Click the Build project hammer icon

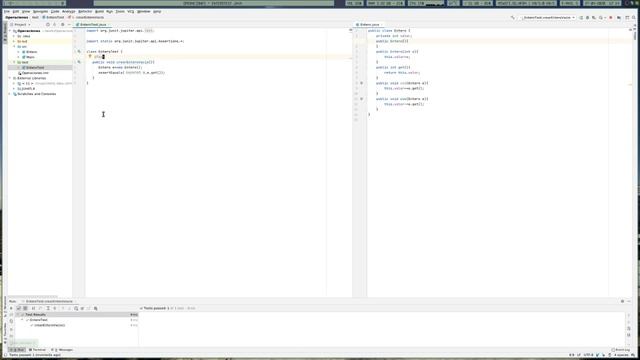[513, 18]
